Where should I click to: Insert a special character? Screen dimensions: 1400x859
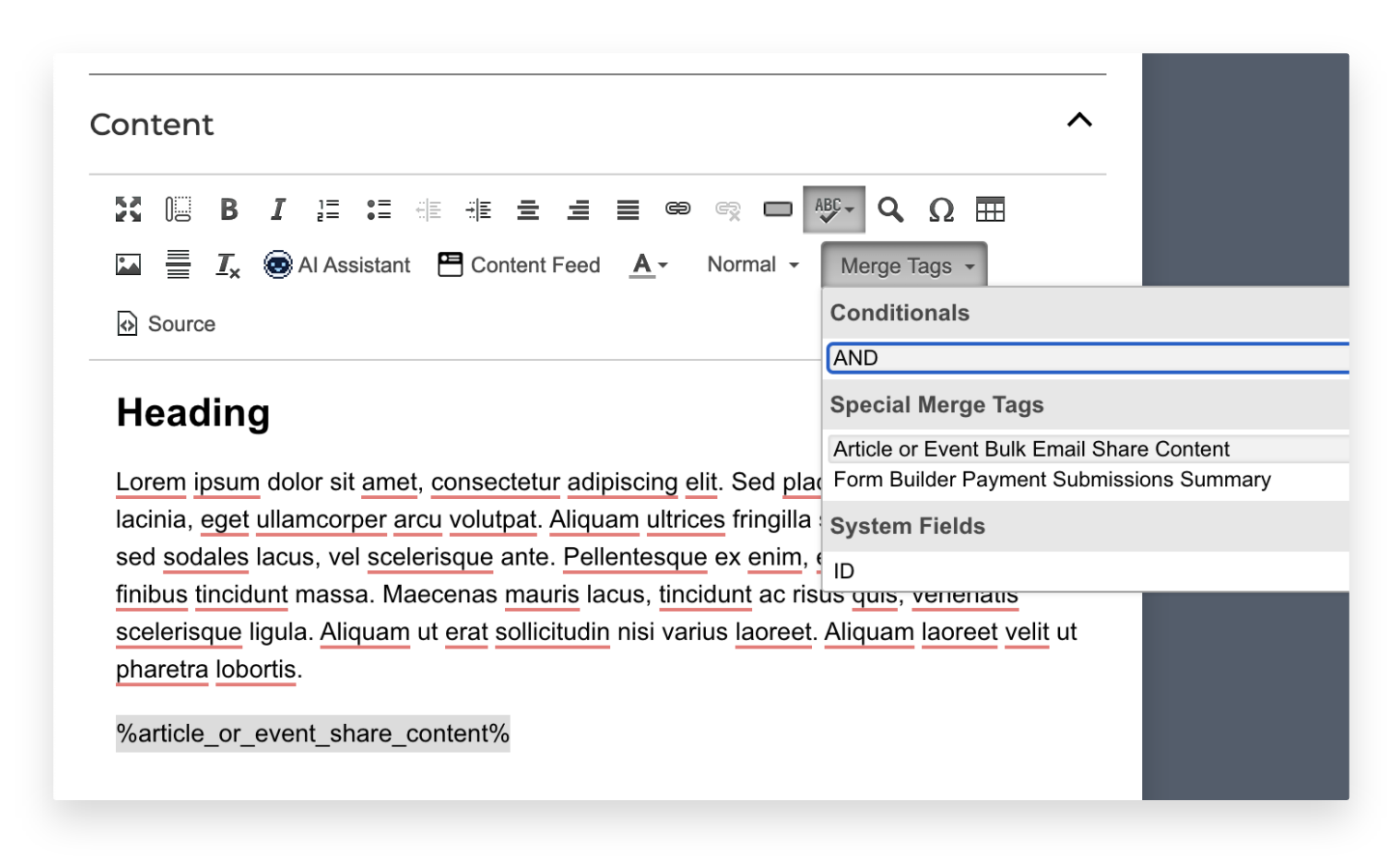click(940, 208)
